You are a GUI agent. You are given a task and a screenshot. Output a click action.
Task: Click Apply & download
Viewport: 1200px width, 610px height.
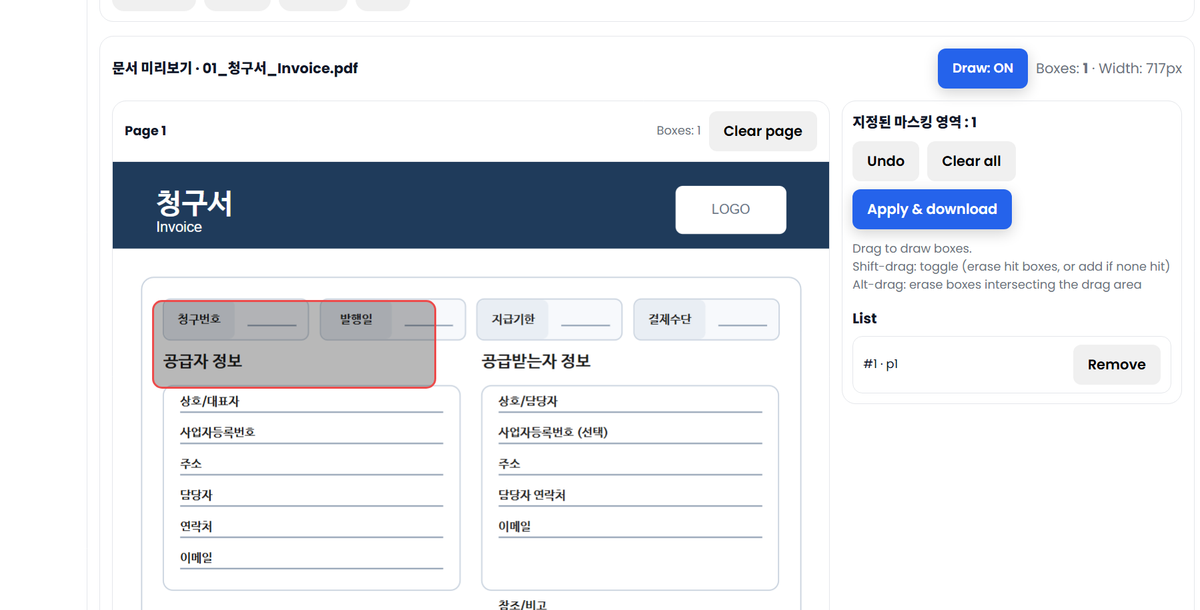pos(931,209)
